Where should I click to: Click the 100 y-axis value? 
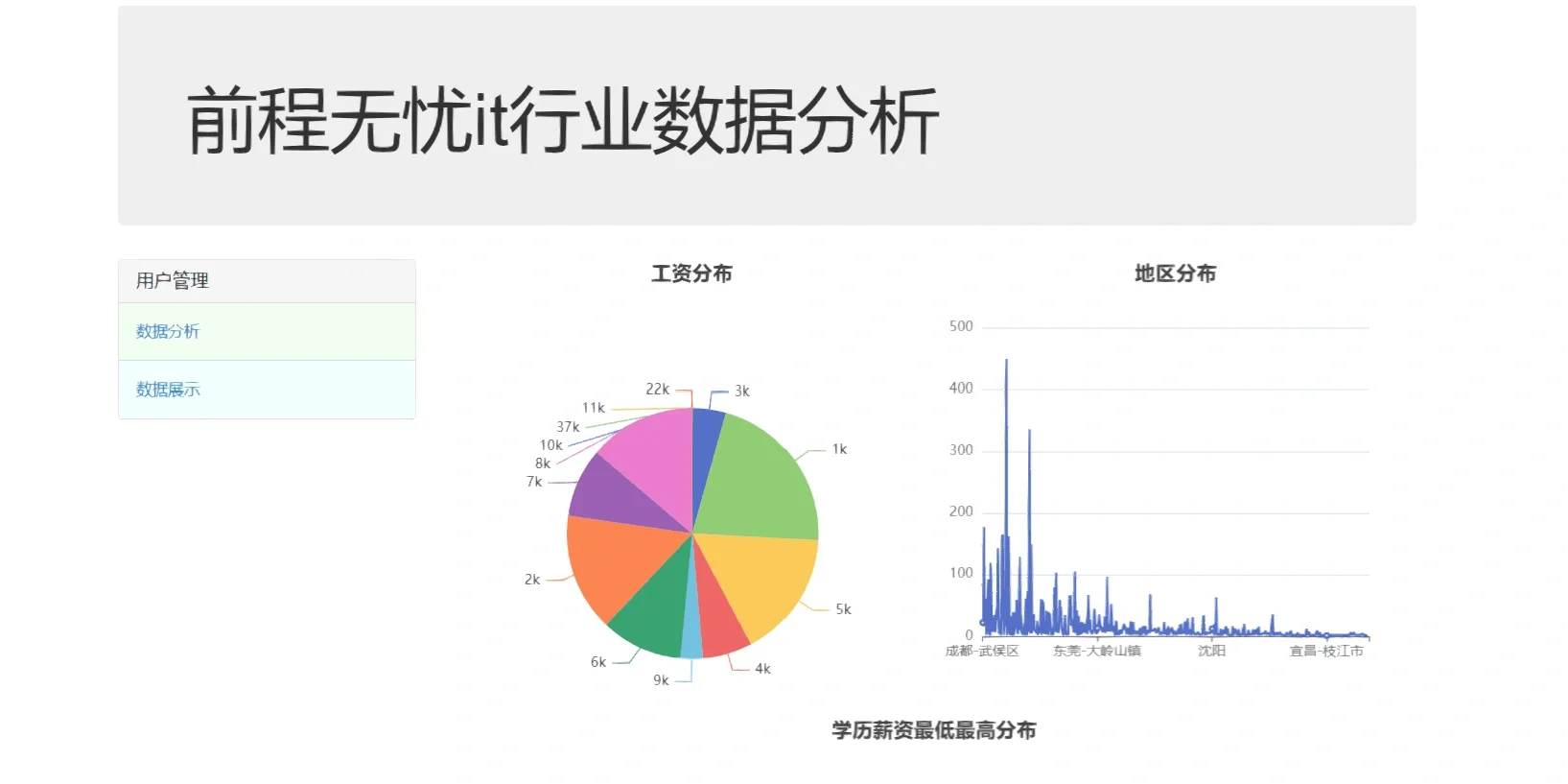[x=961, y=573]
